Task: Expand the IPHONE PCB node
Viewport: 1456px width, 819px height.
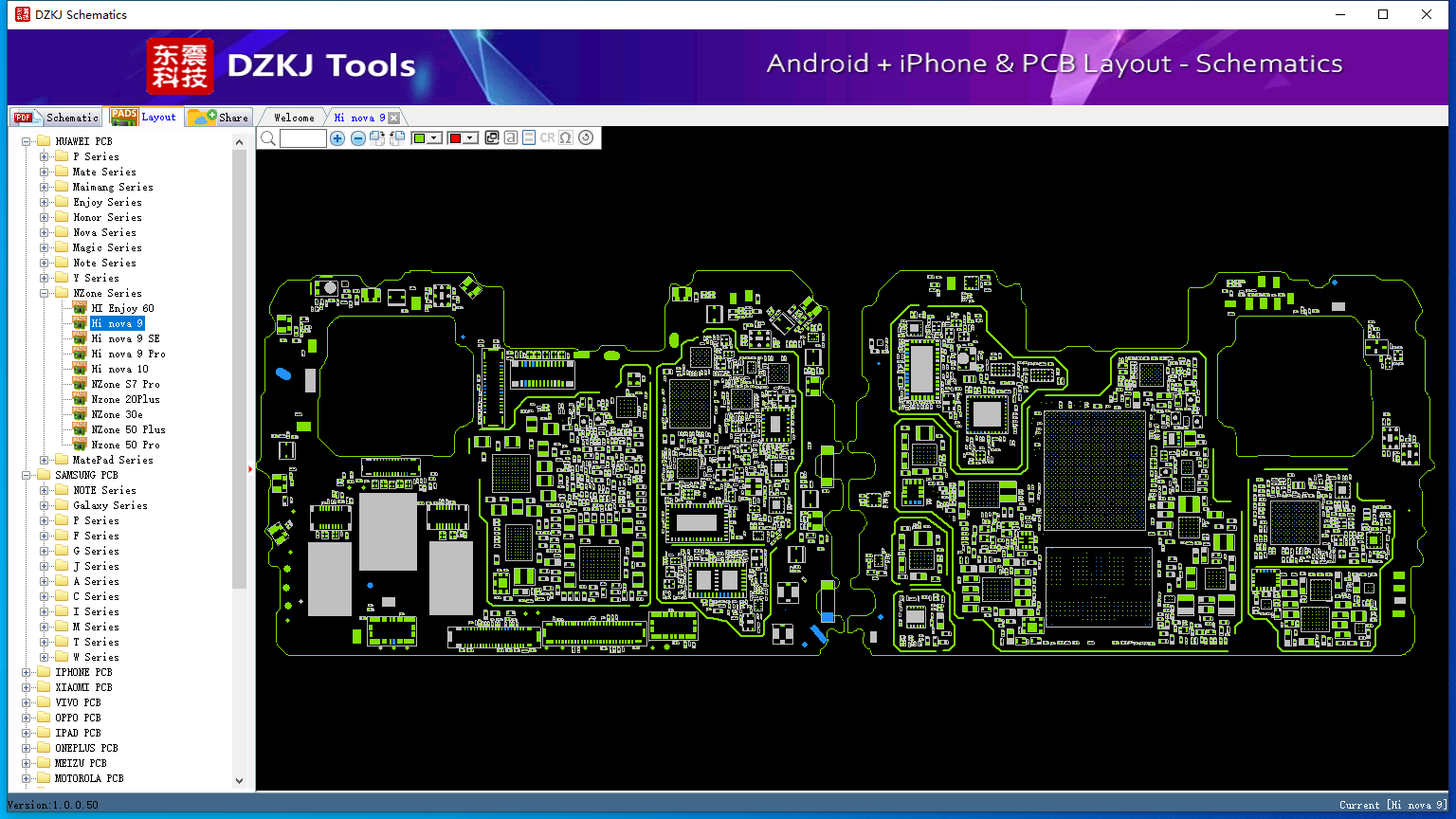Action: coord(27,672)
